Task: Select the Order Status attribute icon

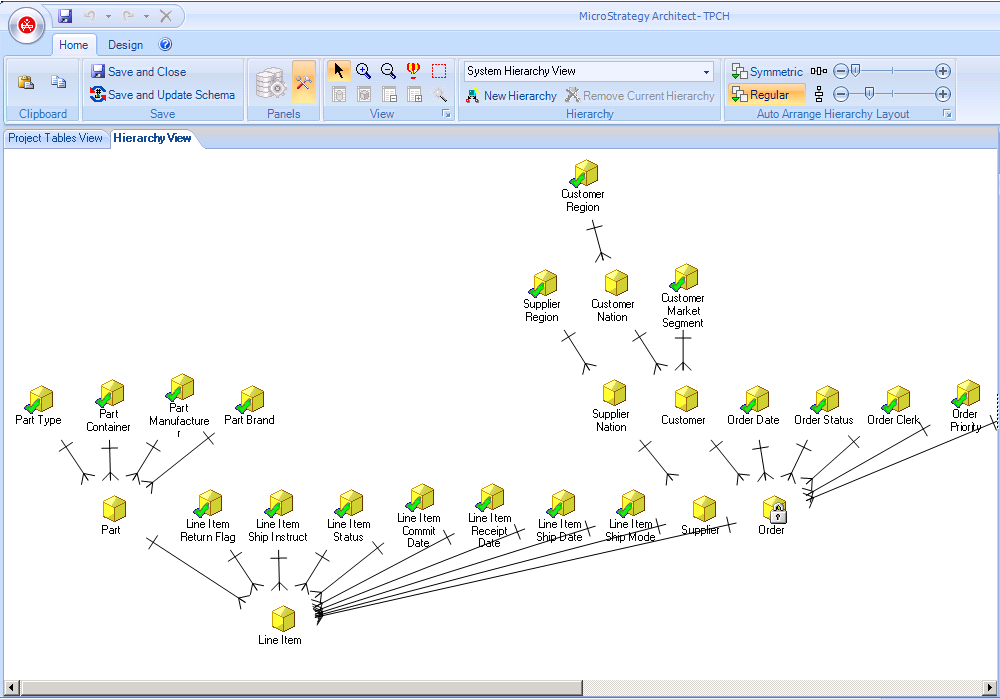Action: (825, 400)
